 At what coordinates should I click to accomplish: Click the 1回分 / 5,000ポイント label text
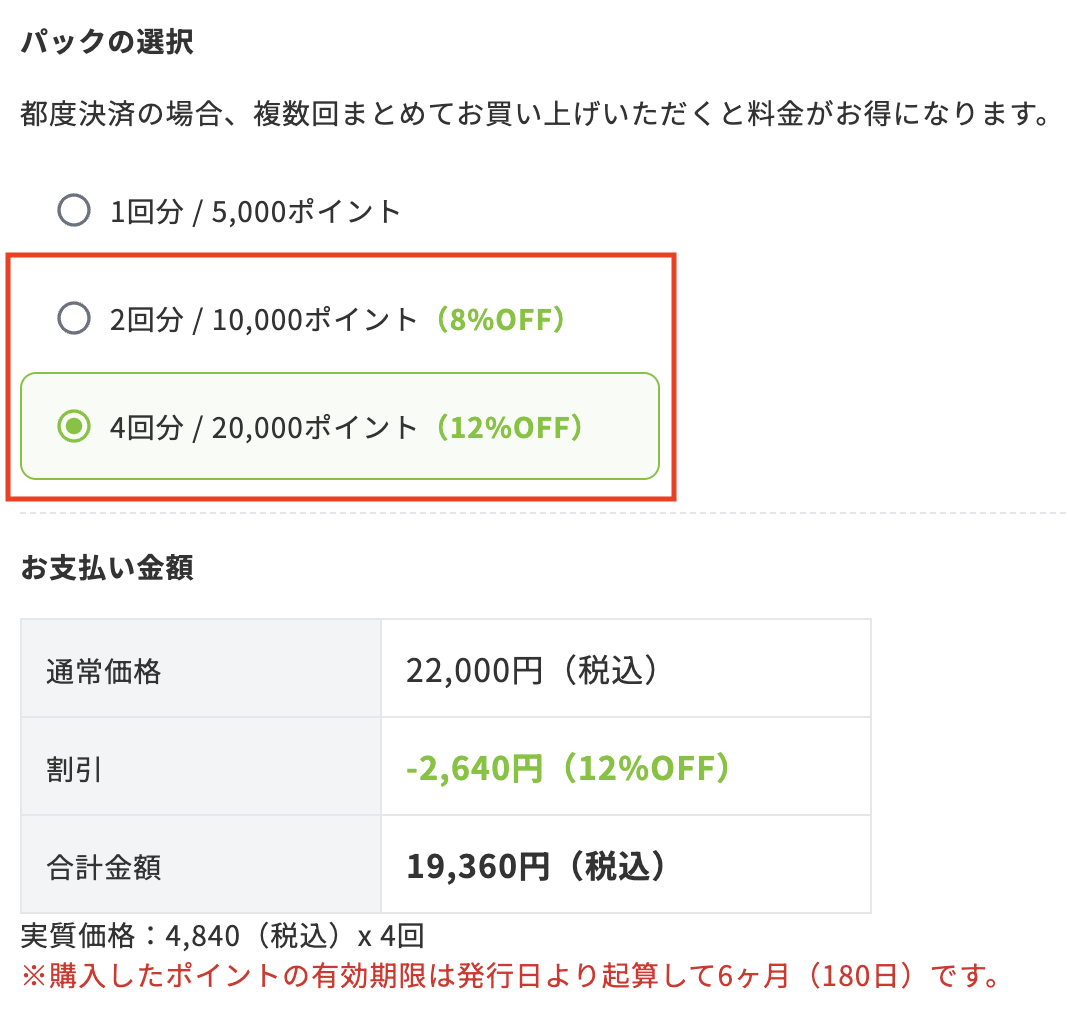[256, 211]
